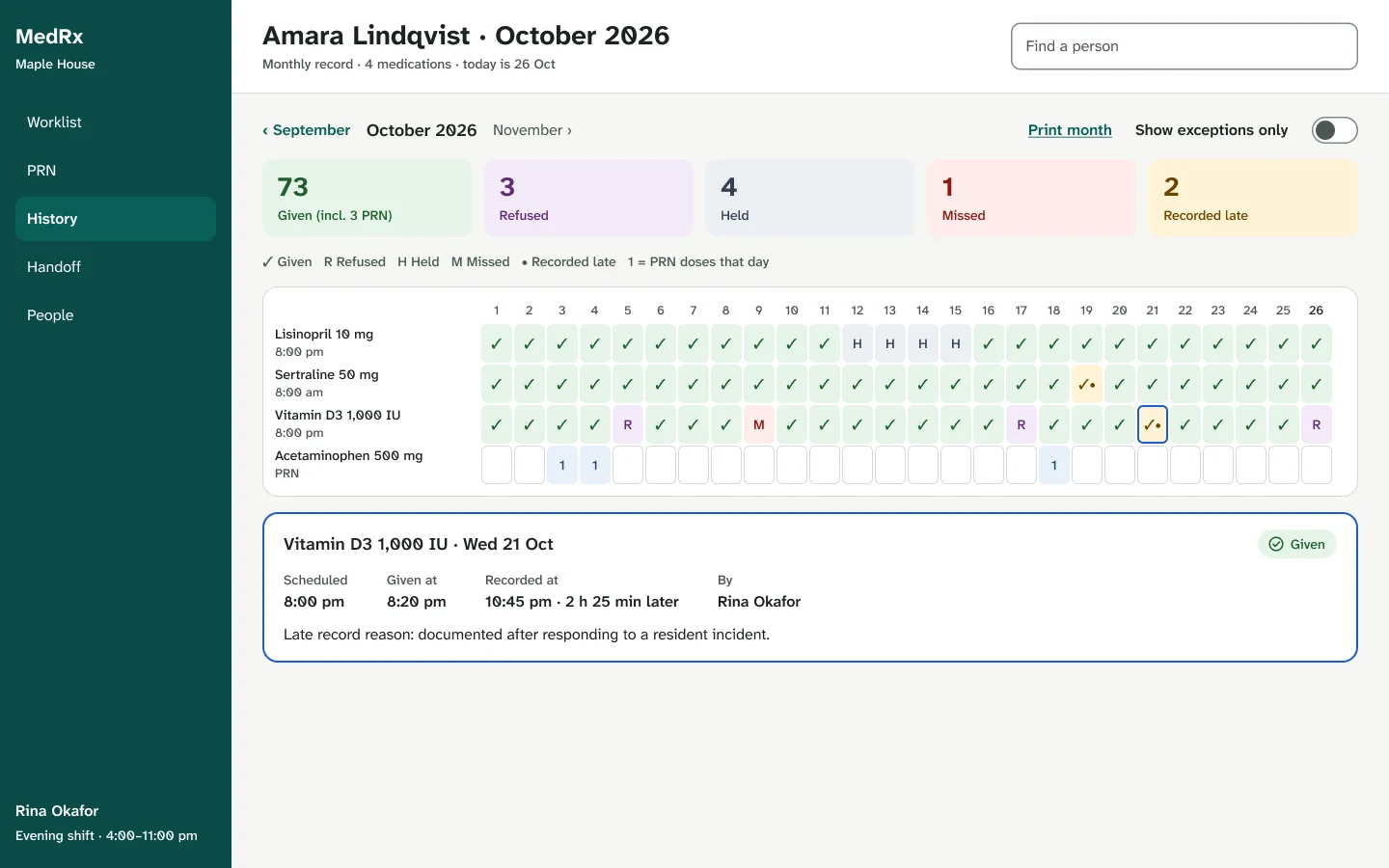Select Vitamin D3 late-recorded cell on day 21
1389x868 pixels.
tap(1153, 424)
